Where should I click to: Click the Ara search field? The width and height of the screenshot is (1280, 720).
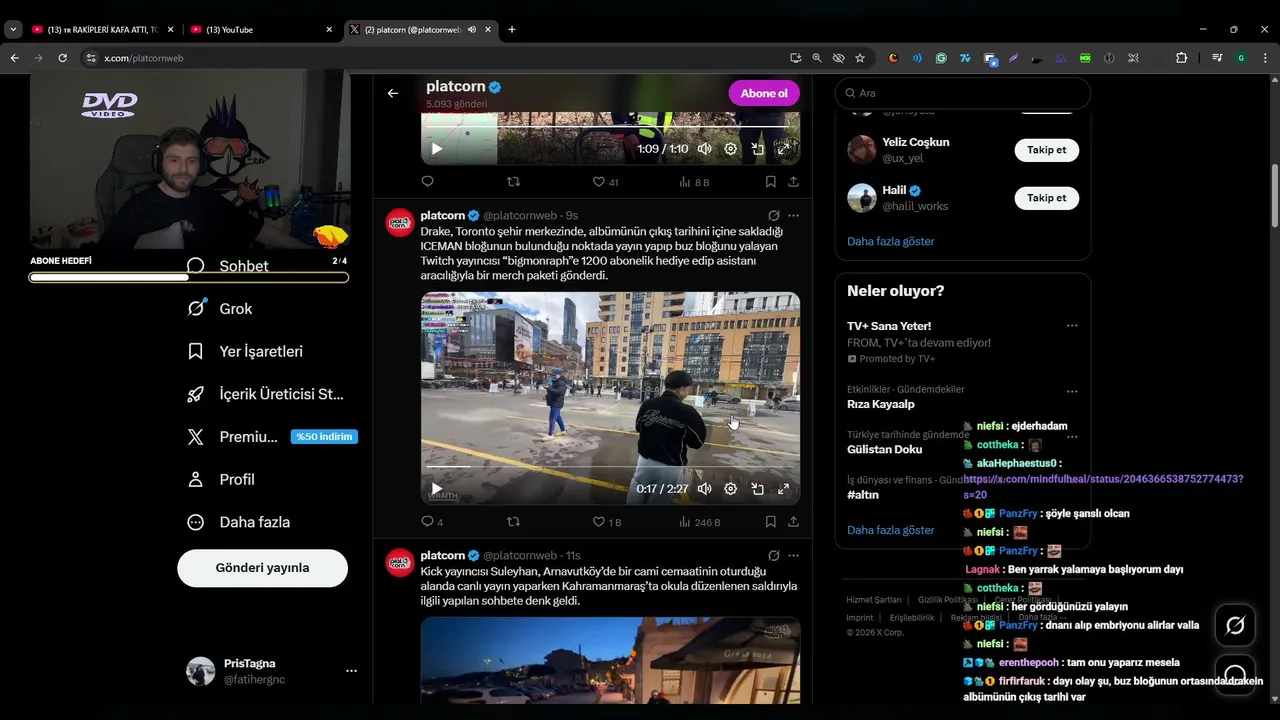[x=963, y=93]
